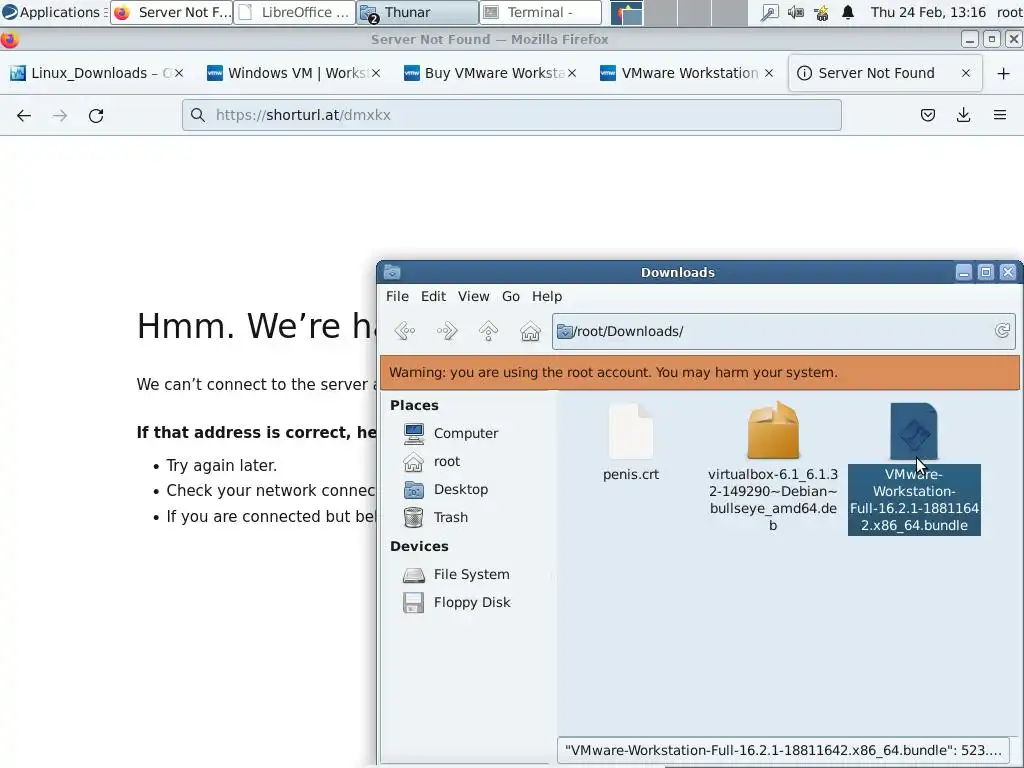Minimize the Downloads Thunar window

(964, 272)
